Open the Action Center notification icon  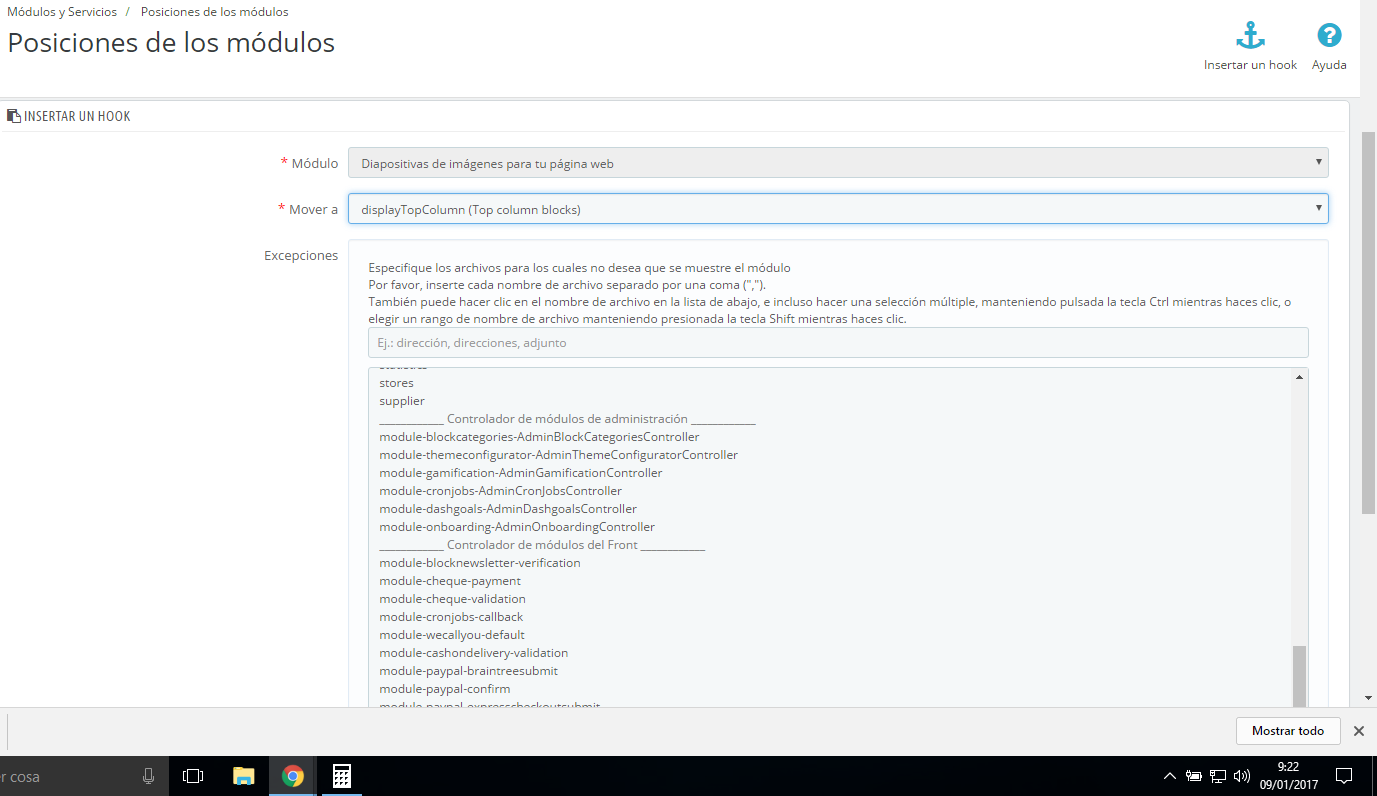(1344, 776)
